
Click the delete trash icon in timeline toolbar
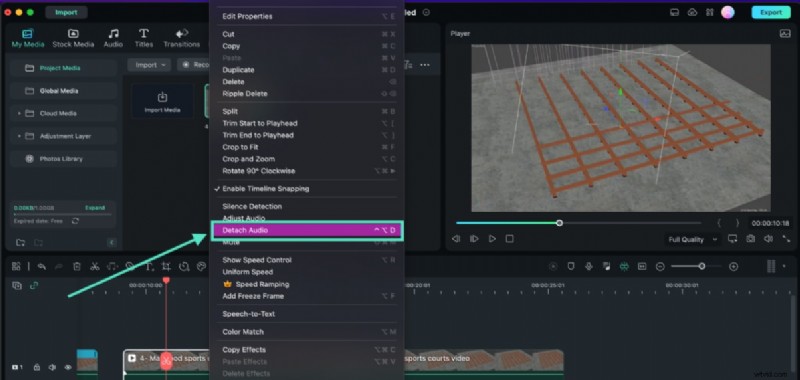(77, 266)
